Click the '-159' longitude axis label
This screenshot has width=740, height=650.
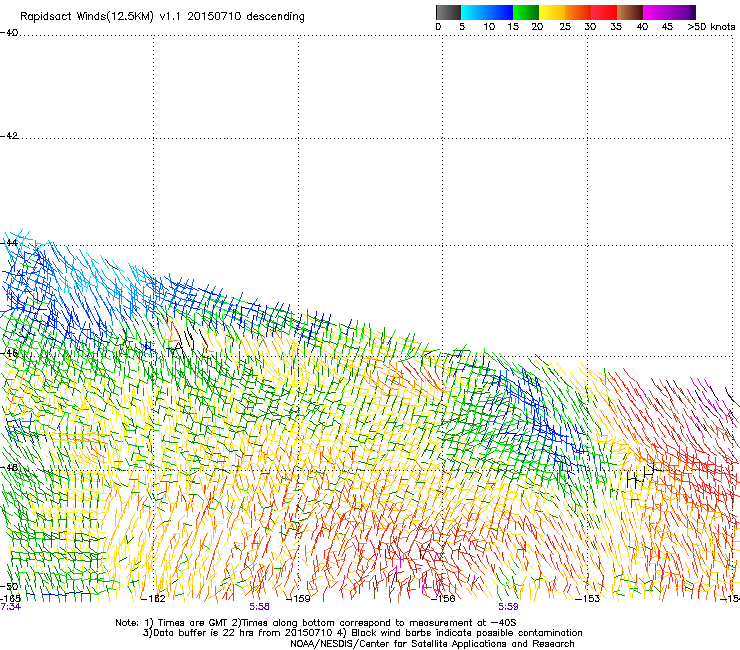298,599
